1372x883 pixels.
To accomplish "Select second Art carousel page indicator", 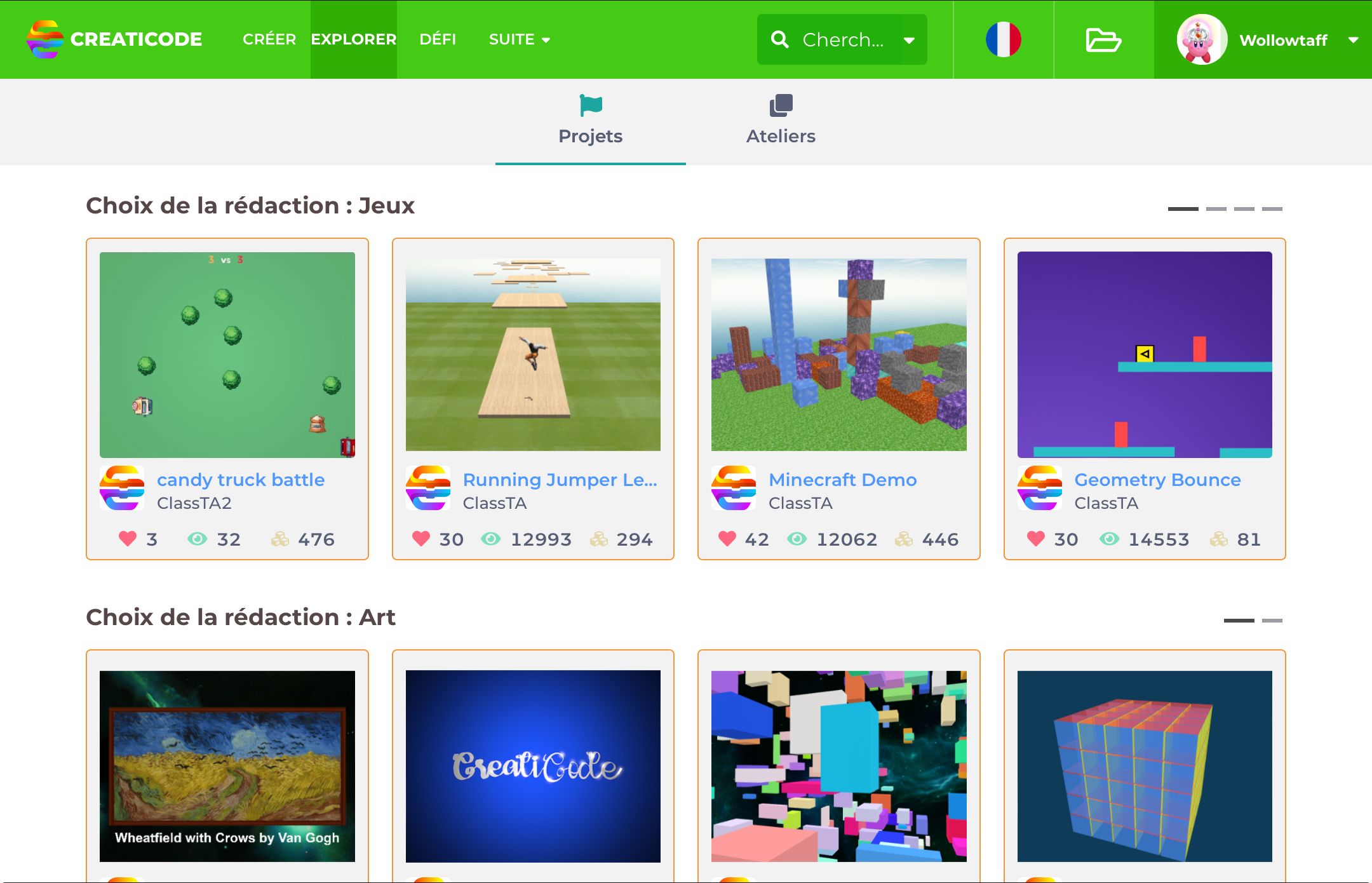I will click(x=1272, y=620).
